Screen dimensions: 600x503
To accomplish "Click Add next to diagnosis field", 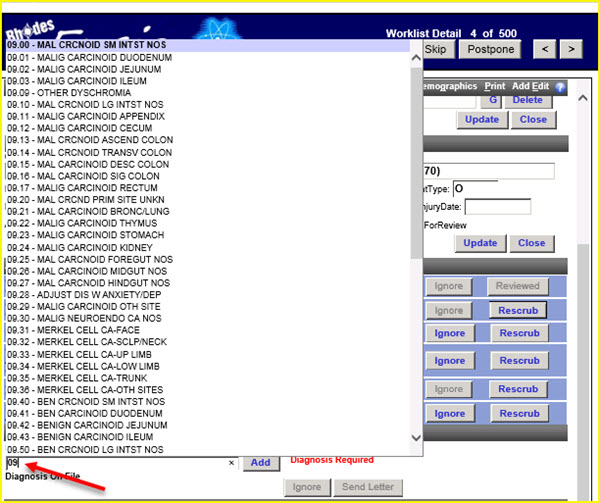I will 260,463.
